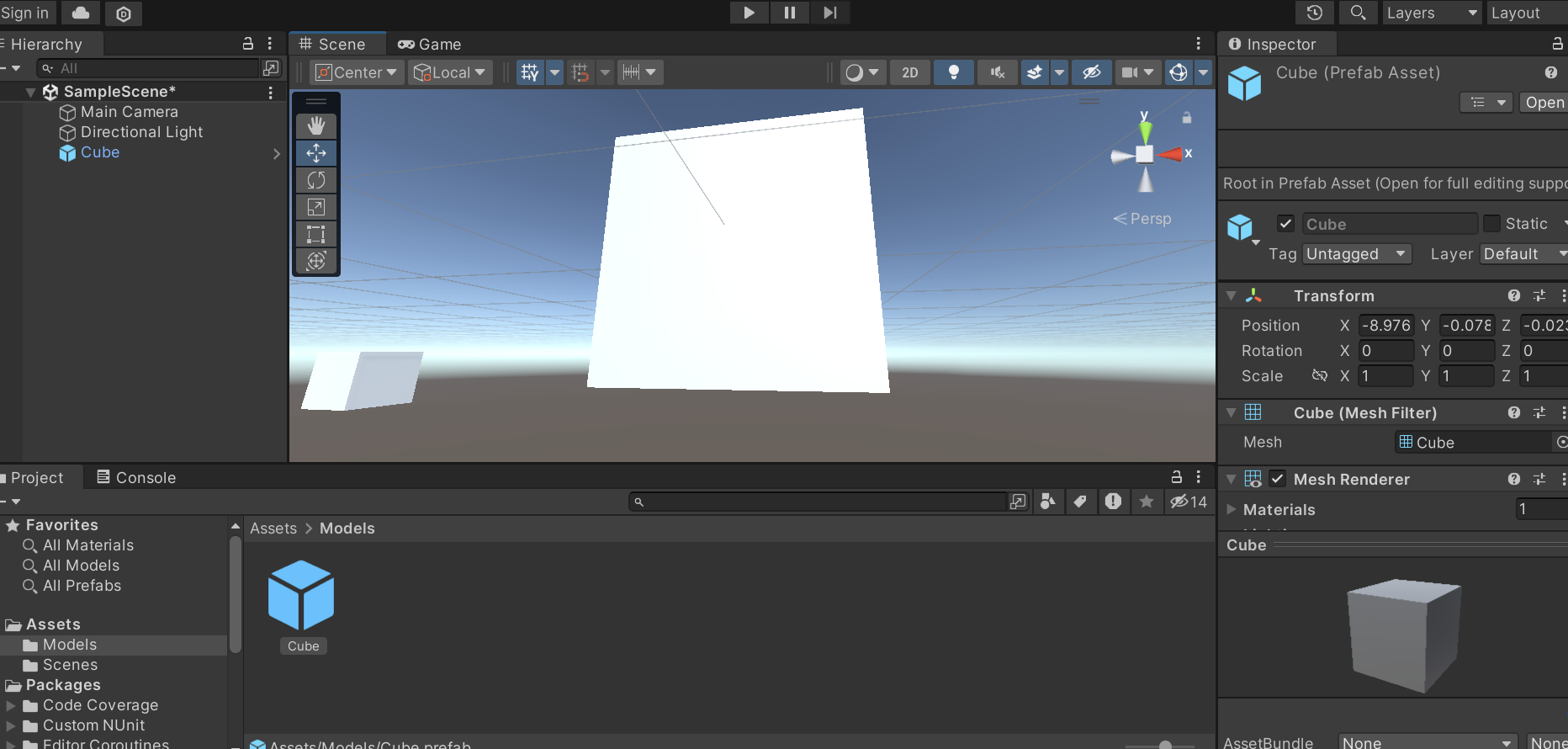
Task: Open snap increment ruler icon
Action: pos(640,72)
